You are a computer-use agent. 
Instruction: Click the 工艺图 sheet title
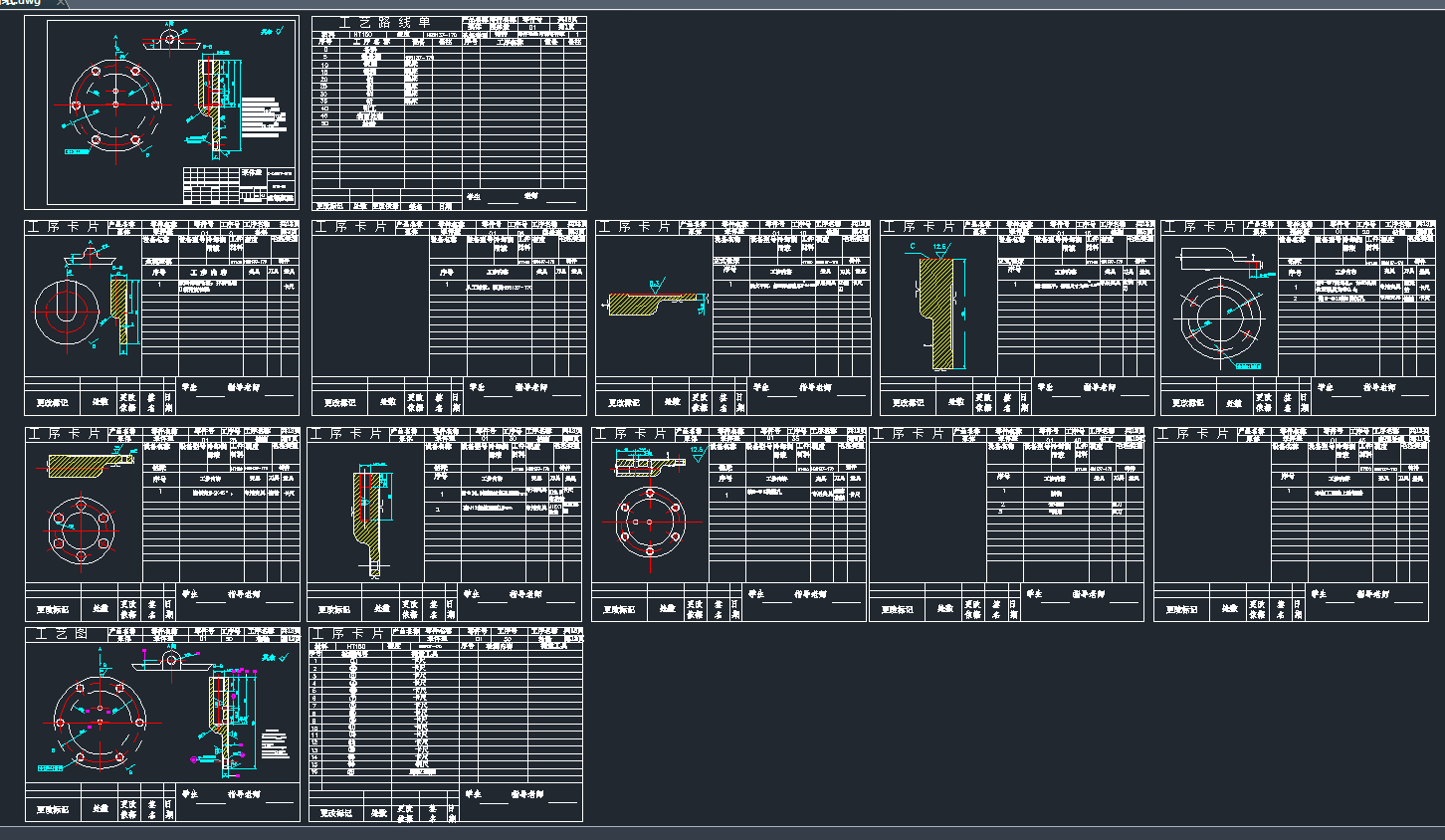click(62, 634)
